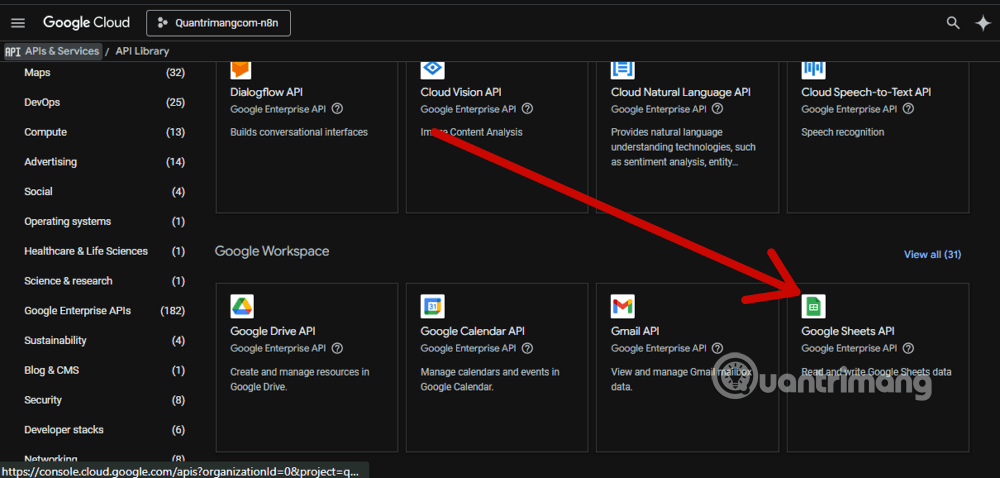The width and height of the screenshot is (1000, 478).
Task: Click the Google Calendar API icon
Action: (432, 306)
